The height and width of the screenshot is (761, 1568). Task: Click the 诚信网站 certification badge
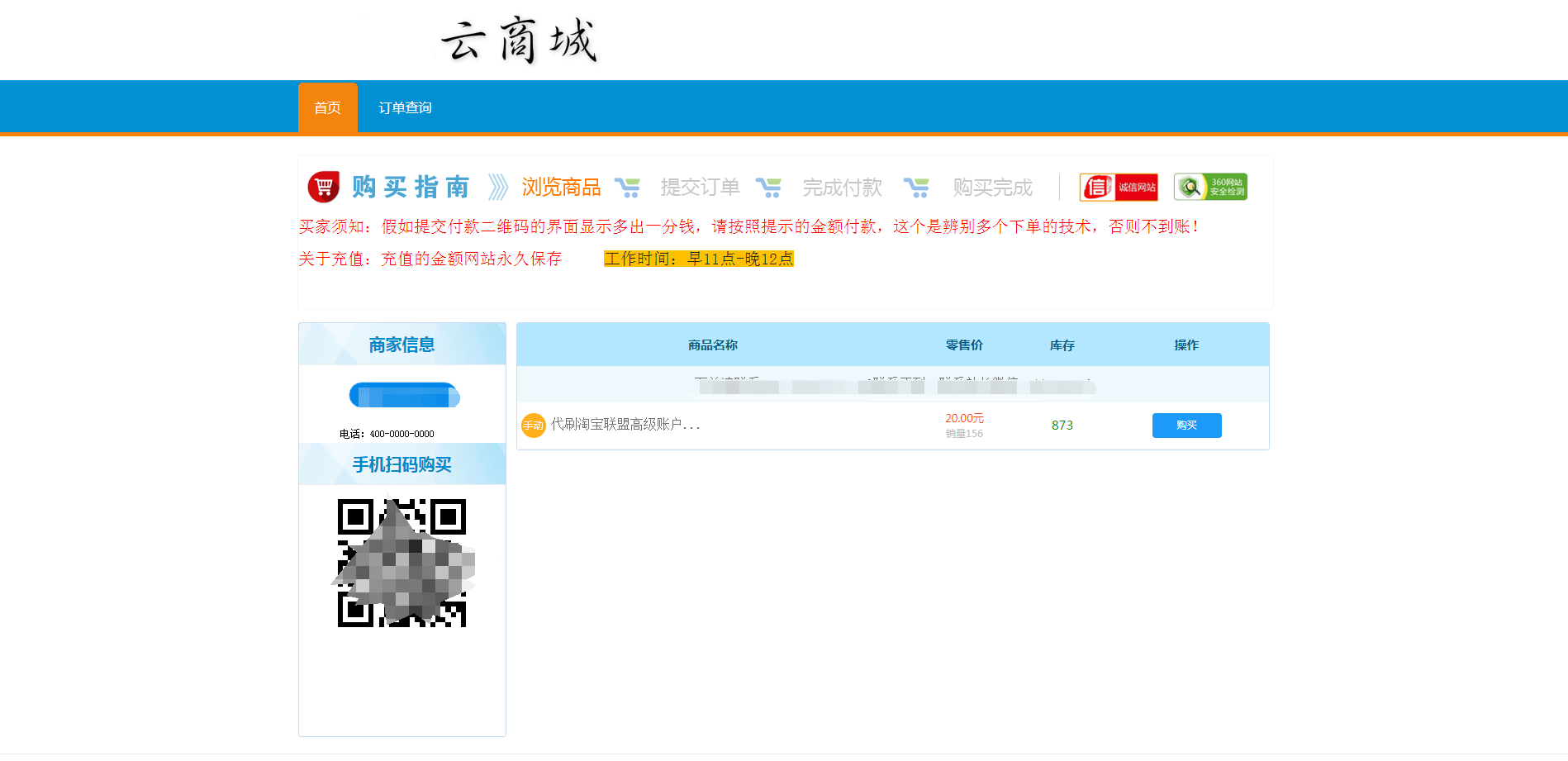pos(1119,187)
